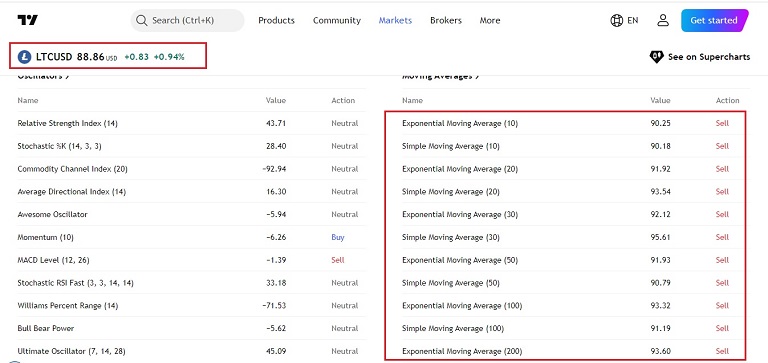
Task: Click Exponential Moving Average (100) name
Action: click(462, 306)
